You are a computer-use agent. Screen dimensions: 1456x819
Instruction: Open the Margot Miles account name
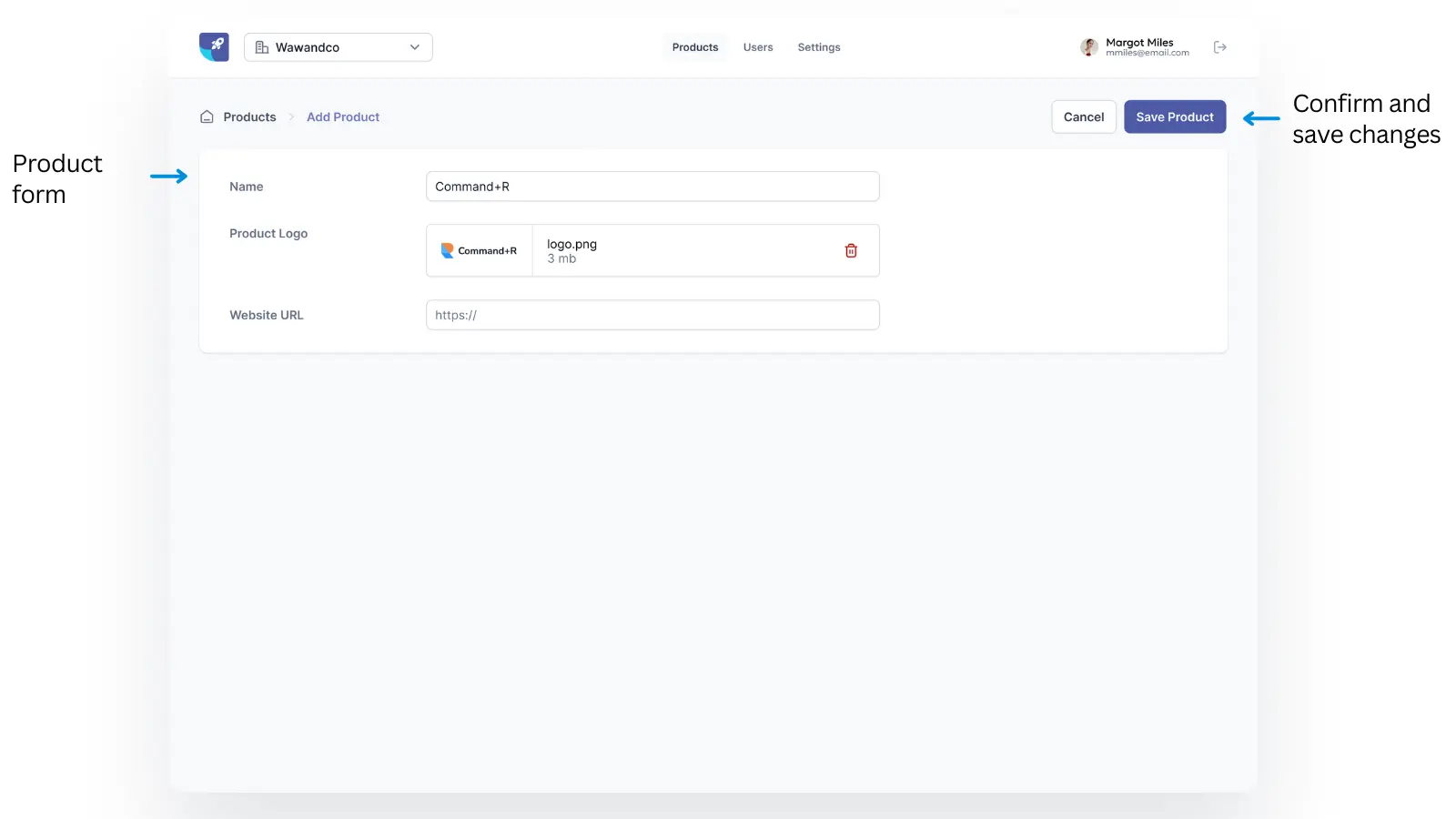coord(1139,43)
